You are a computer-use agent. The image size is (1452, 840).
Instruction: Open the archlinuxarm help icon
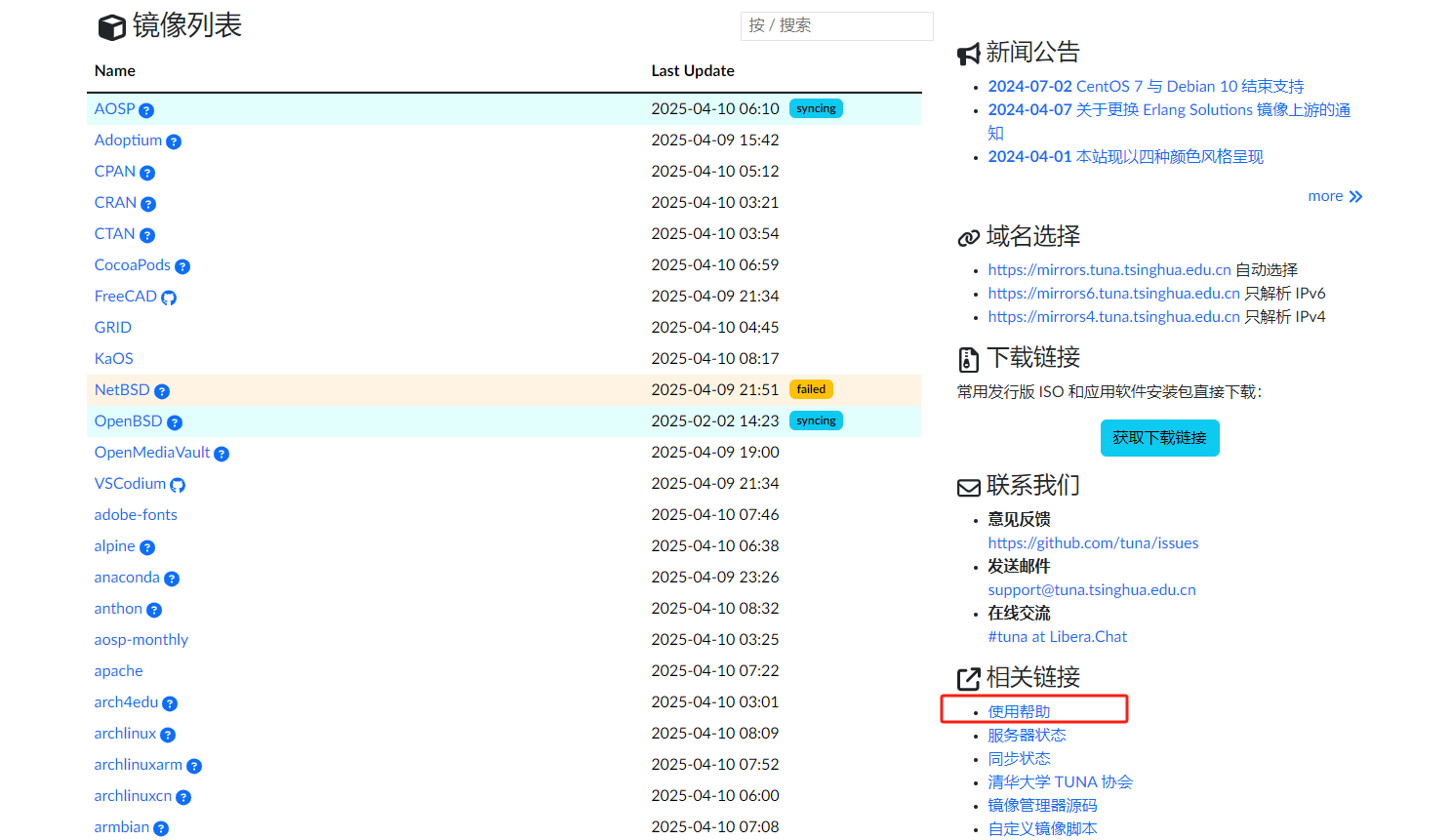click(194, 766)
